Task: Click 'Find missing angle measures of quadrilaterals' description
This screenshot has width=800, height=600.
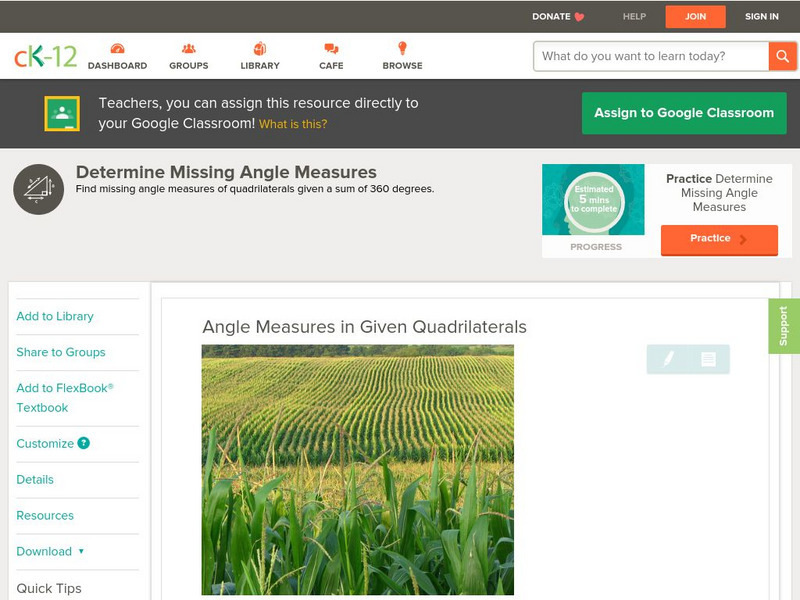Action: tap(255, 189)
